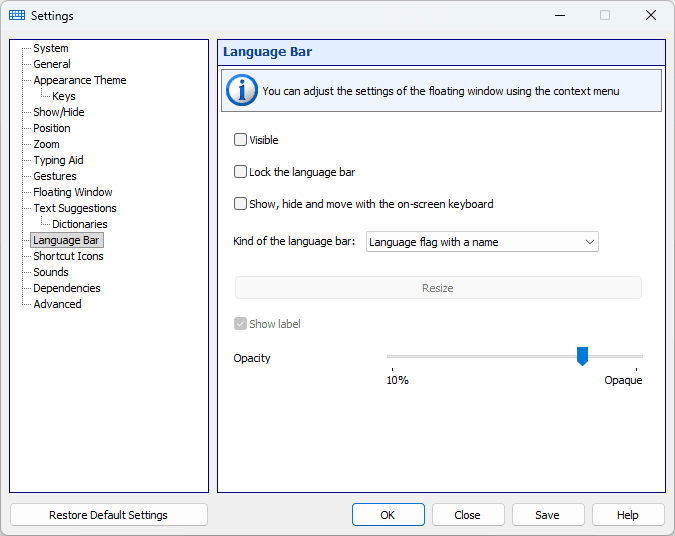Open the Show/Hide settings
The width and height of the screenshot is (675, 536).
pos(59,112)
